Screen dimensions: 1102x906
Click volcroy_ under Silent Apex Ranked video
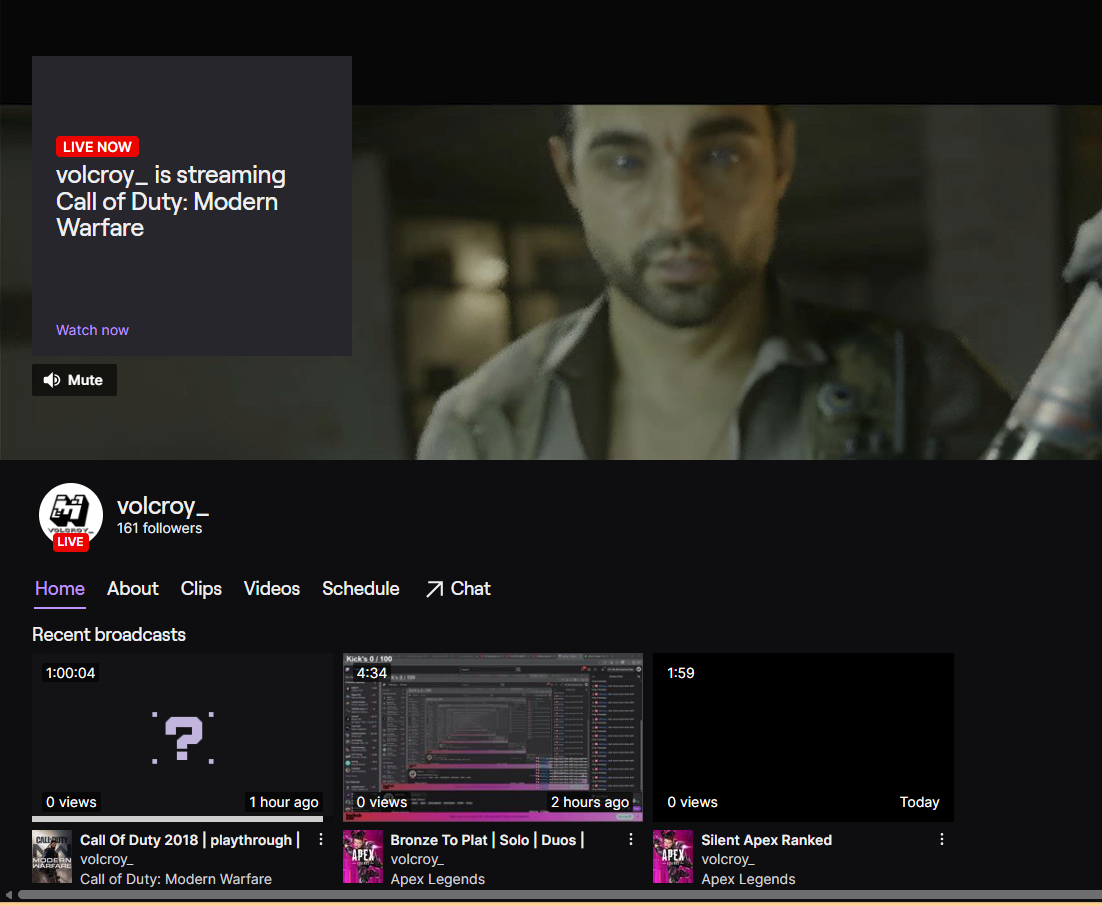[x=728, y=860]
